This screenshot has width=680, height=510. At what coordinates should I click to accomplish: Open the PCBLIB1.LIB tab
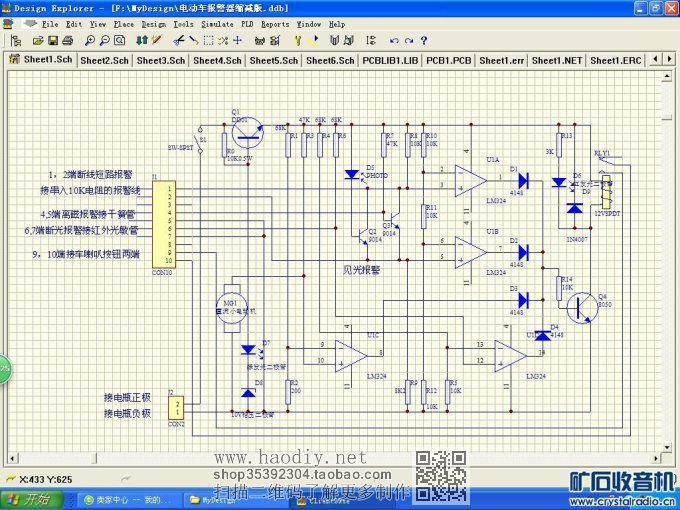pos(390,60)
